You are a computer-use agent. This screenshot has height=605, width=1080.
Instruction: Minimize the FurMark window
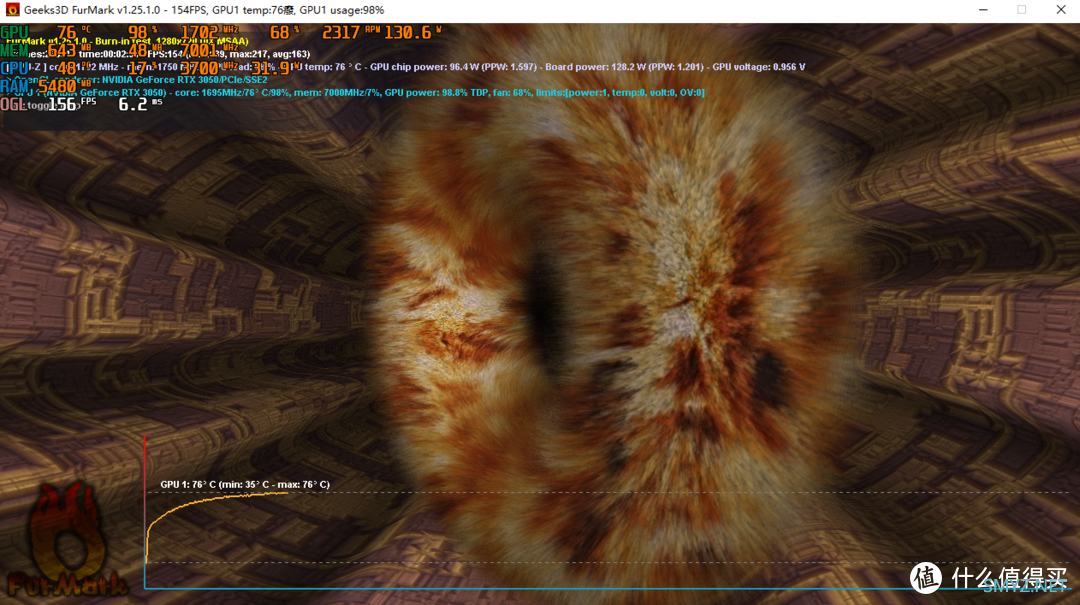976,10
